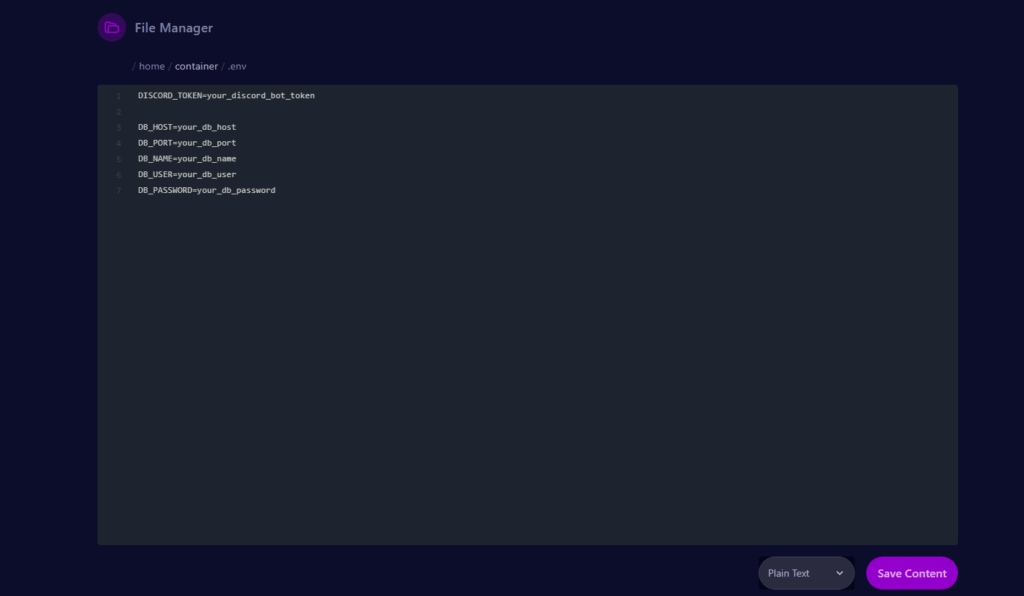Click the your_discord_bot_token placeholder value
Viewport: 1024px width, 596px height.
[x=261, y=96]
